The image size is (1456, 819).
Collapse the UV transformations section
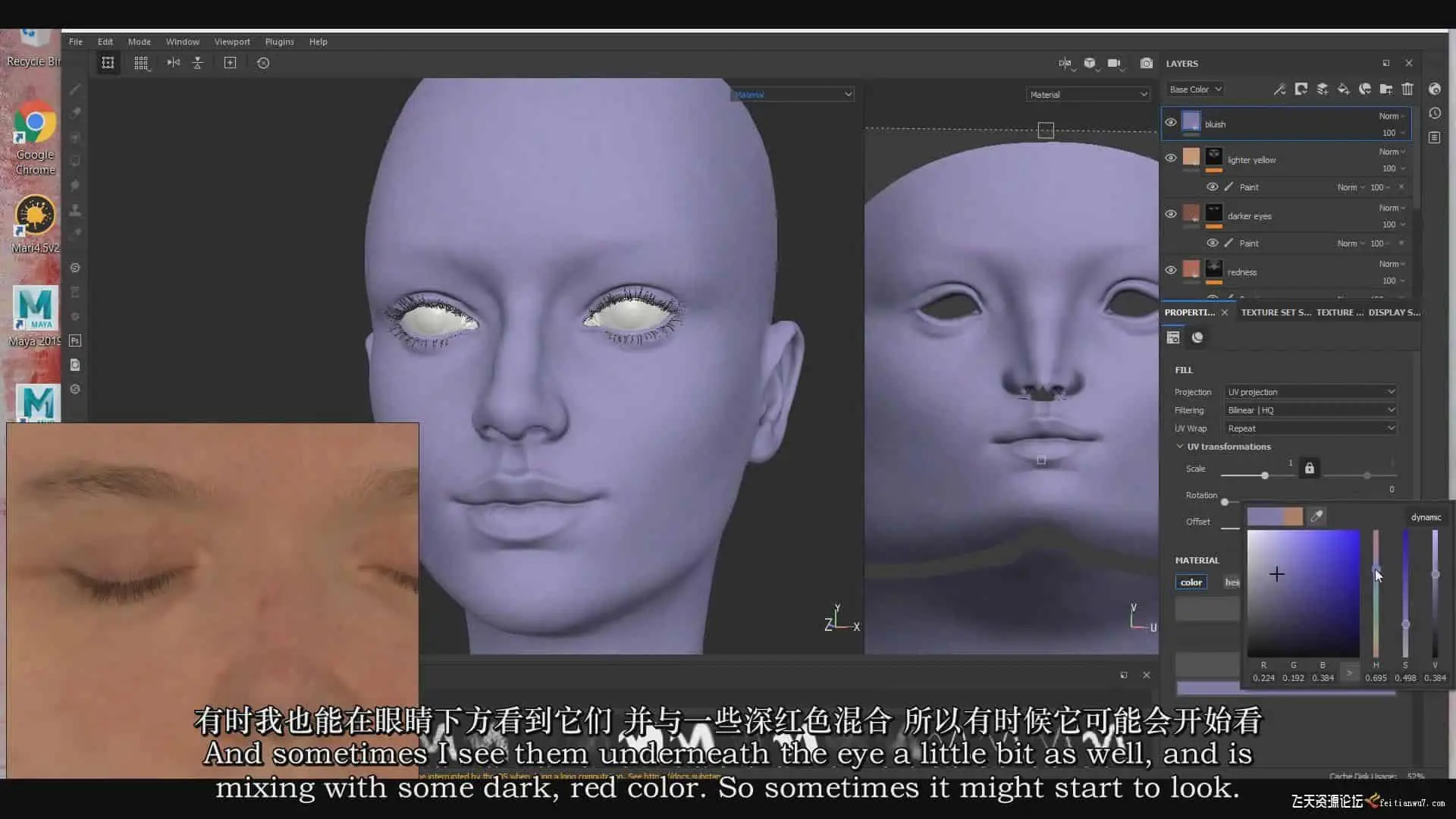point(1180,447)
